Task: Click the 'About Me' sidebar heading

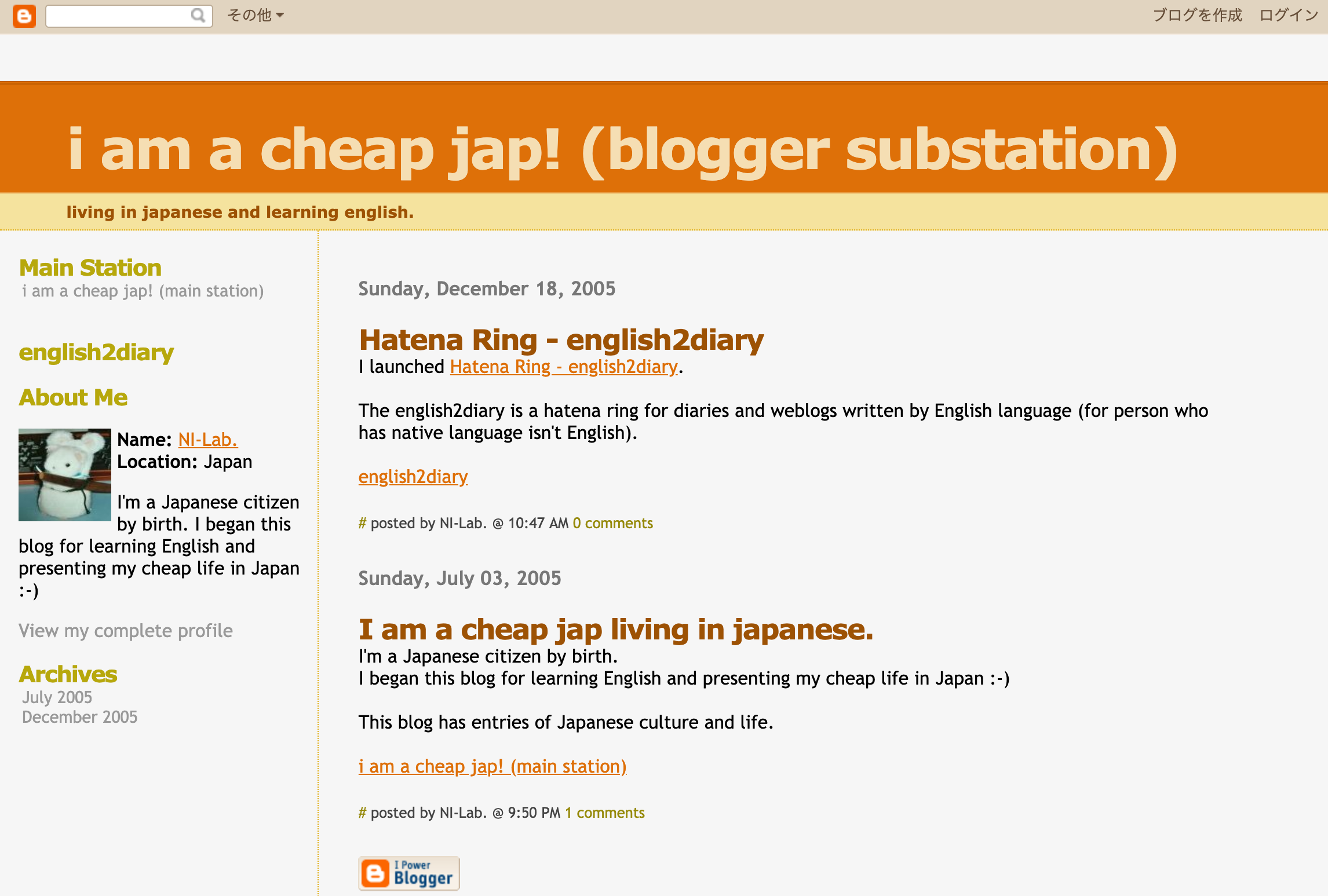Action: (x=73, y=398)
